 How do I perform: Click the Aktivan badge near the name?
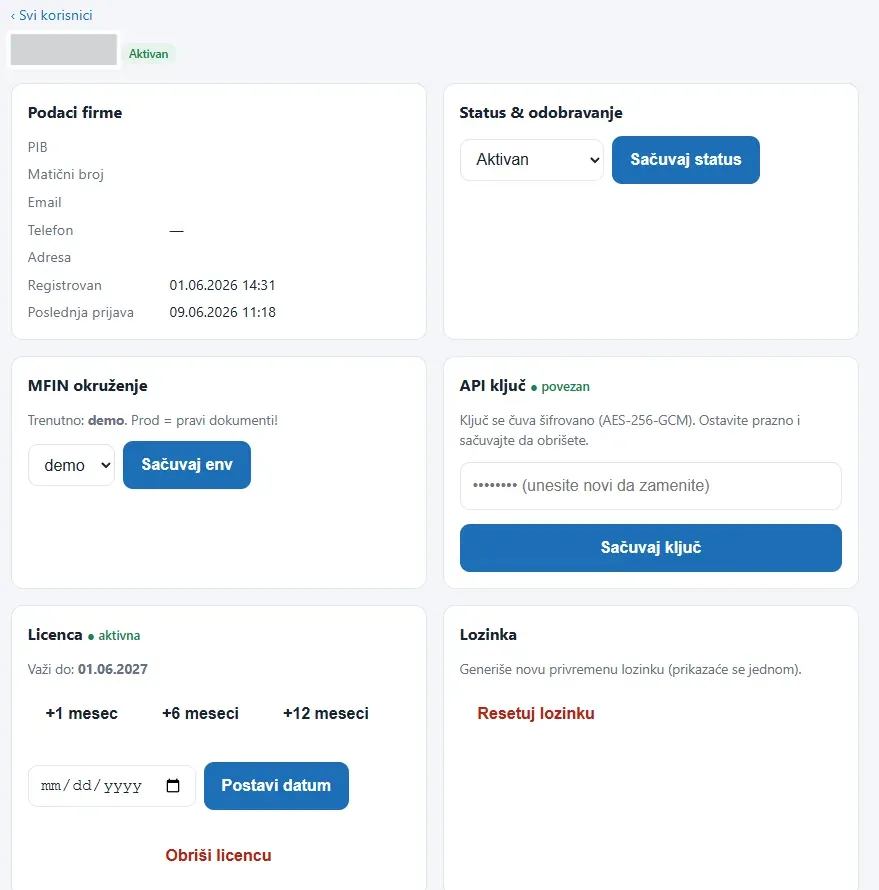point(149,54)
